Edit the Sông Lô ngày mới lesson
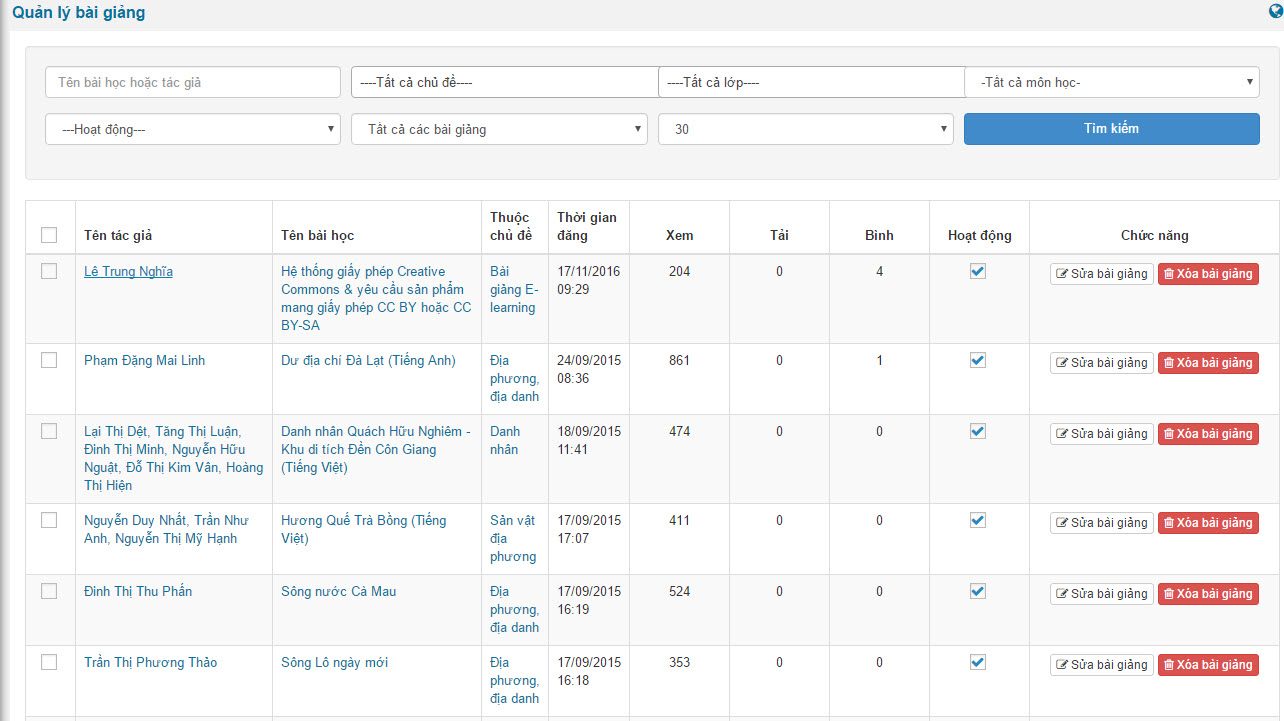 coord(1101,665)
